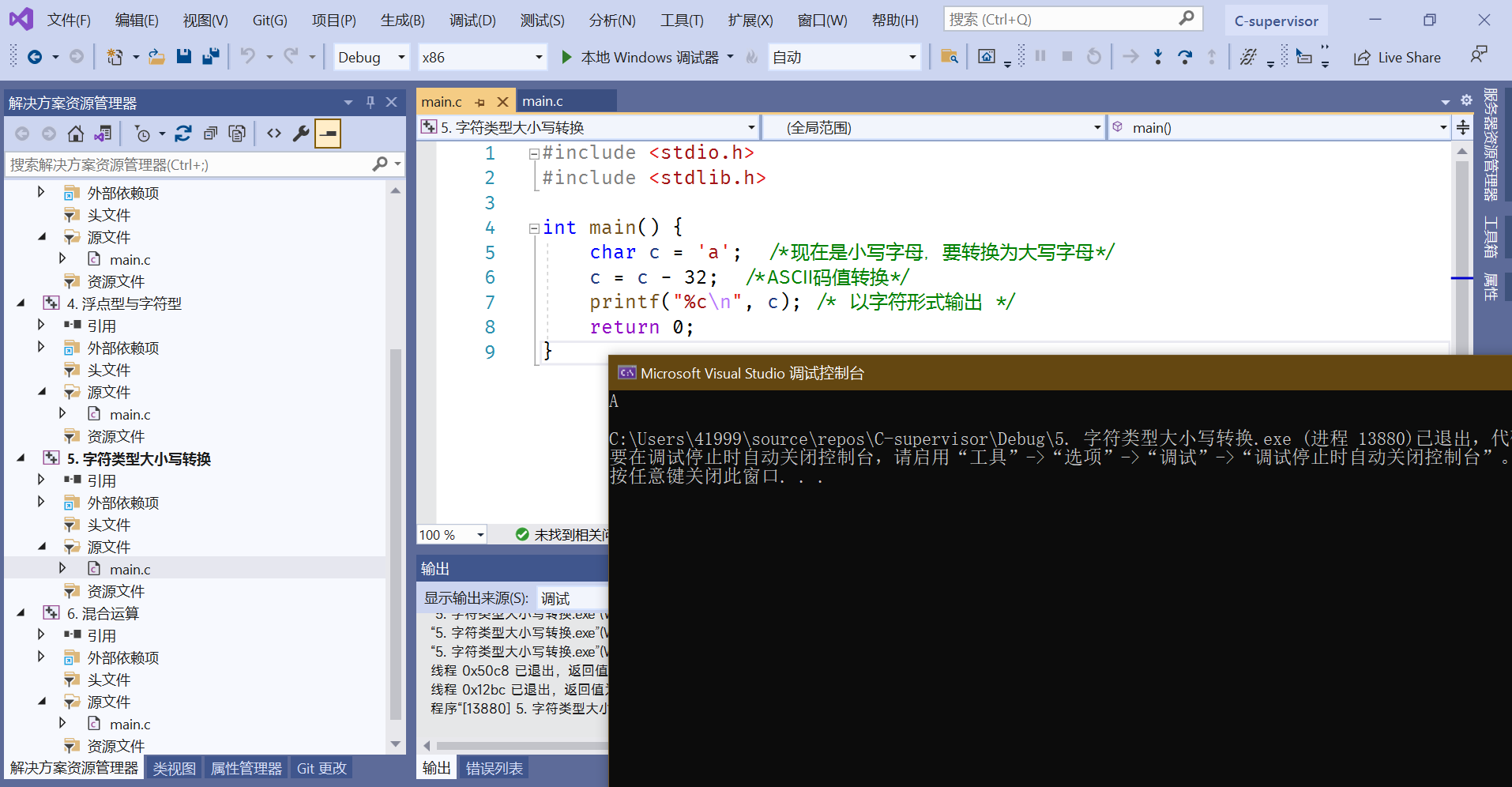Open the 工具箱 side tab

(1491, 238)
